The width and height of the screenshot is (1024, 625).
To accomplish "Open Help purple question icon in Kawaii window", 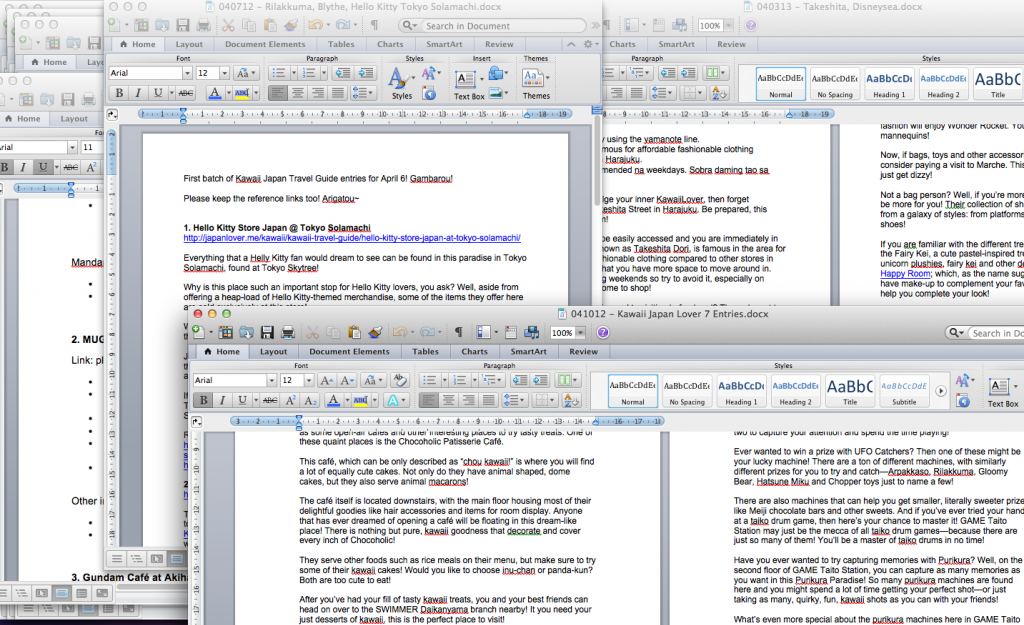I will pyautogui.click(x=603, y=332).
